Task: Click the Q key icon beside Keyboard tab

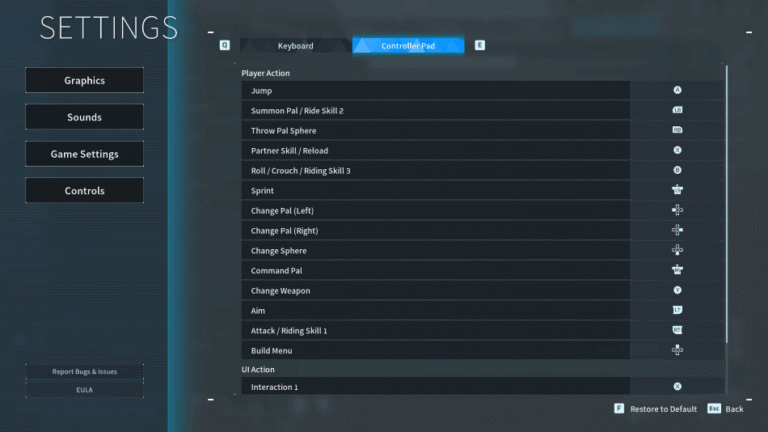Action: pyautogui.click(x=224, y=45)
